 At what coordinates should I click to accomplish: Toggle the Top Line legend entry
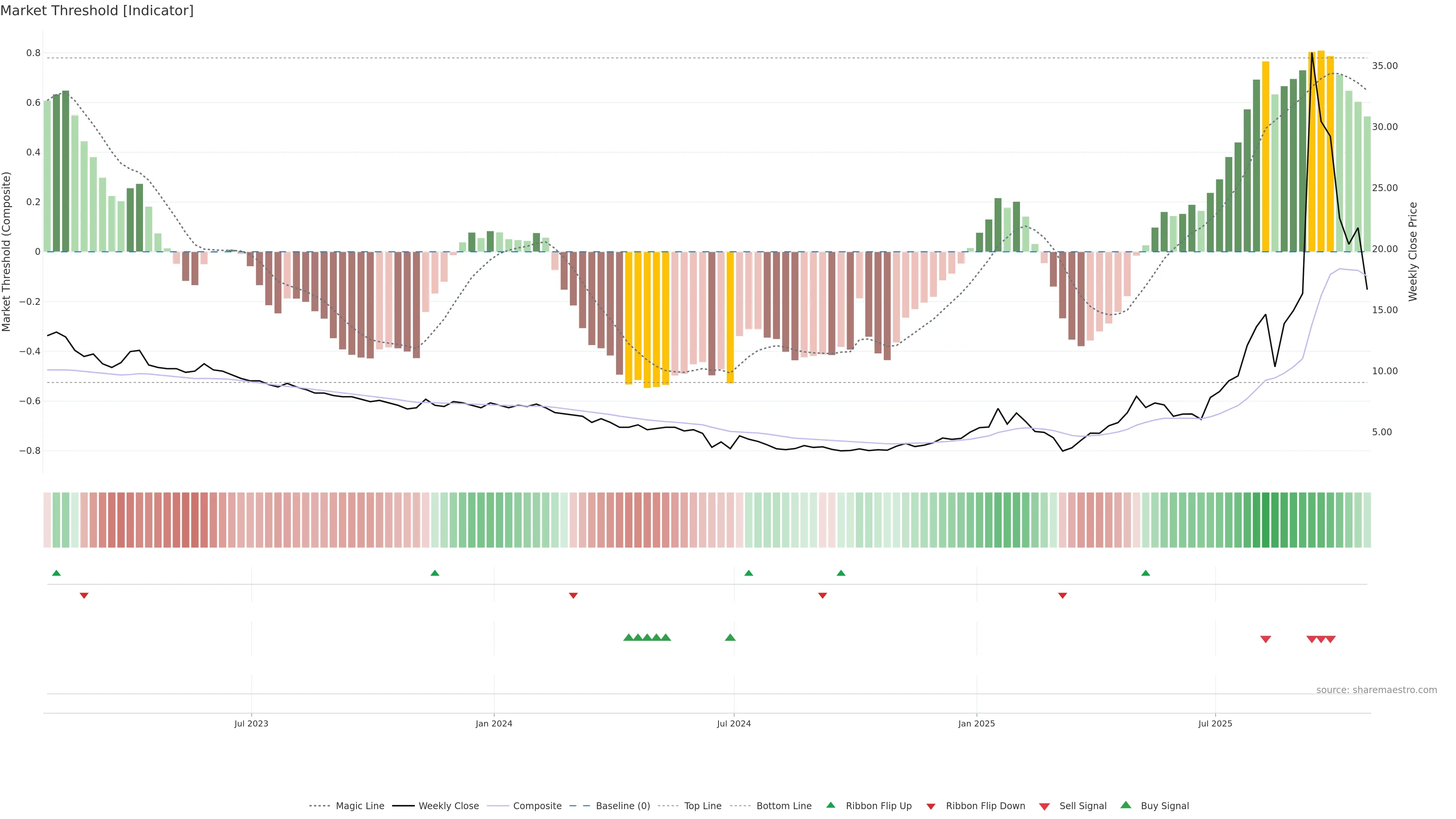coord(703,806)
